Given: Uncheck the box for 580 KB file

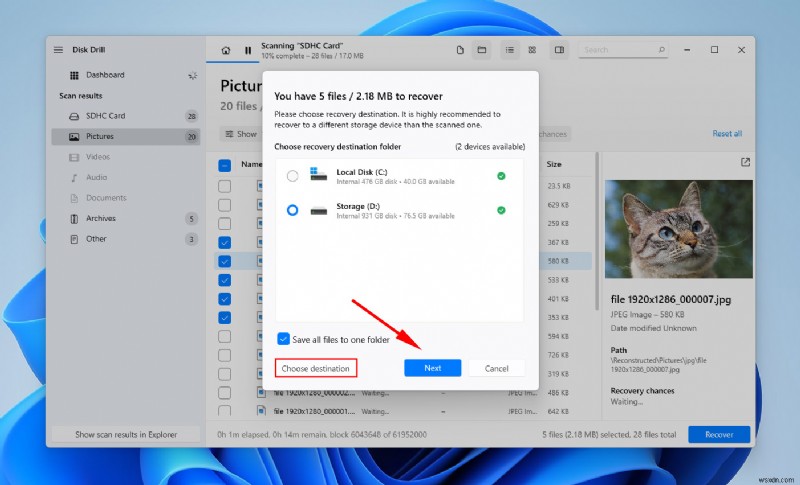Looking at the screenshot, I should pos(224,262).
